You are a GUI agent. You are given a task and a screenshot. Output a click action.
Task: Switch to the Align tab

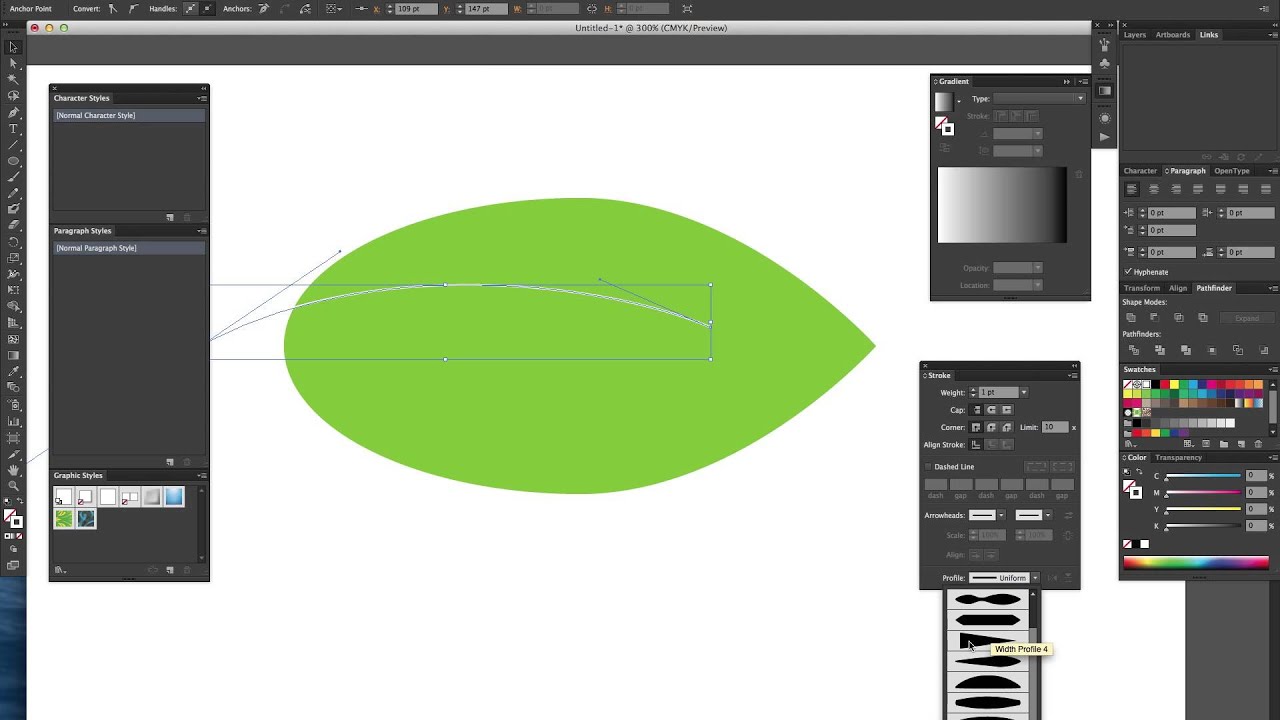[x=1178, y=288]
